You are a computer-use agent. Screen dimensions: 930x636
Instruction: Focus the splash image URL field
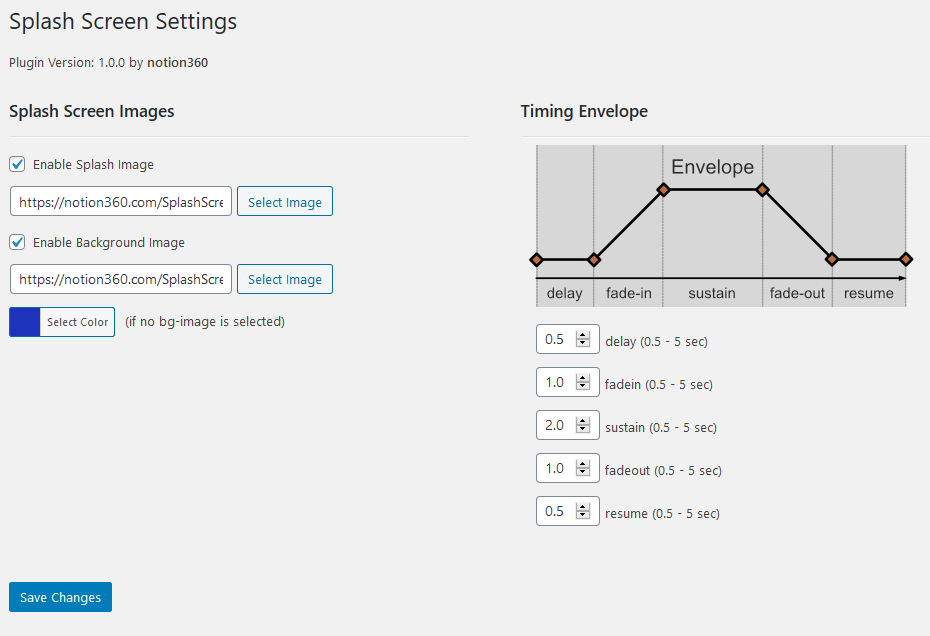point(121,201)
